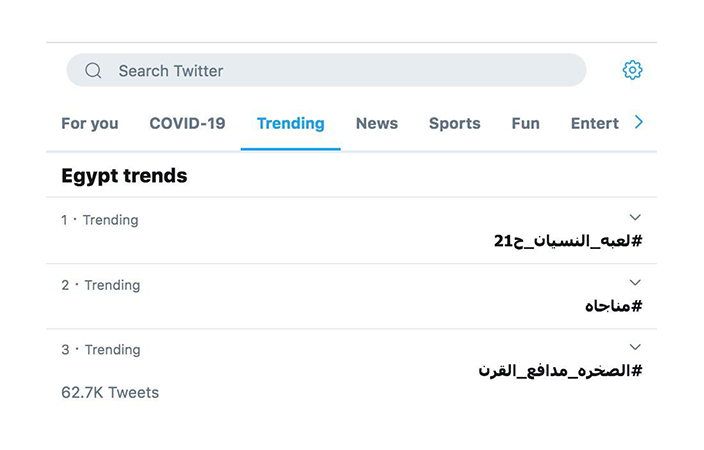Click into the Search Twitter field
Viewport: 704px width, 450px height.
click(326, 70)
